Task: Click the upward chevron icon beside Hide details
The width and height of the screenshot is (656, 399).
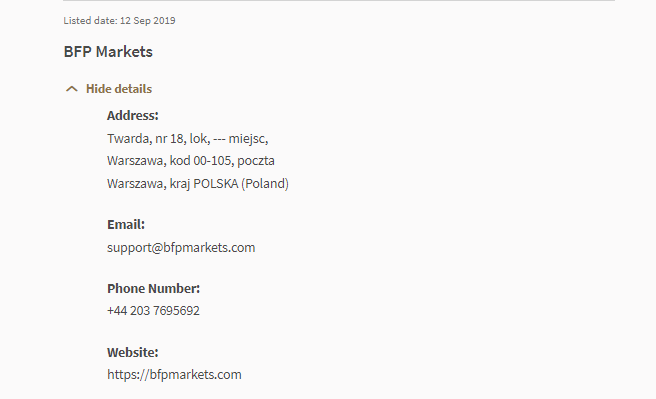Action: [72, 89]
